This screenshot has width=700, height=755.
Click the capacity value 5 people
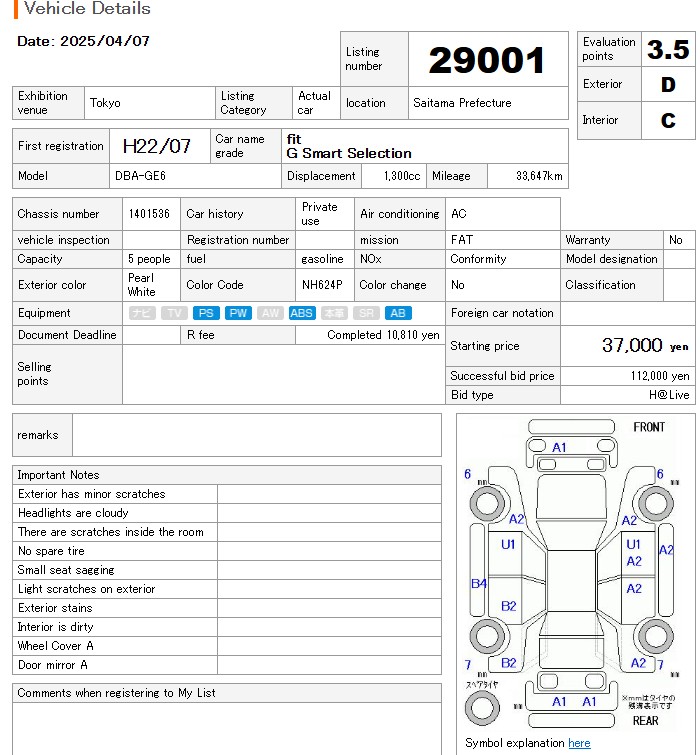pyautogui.click(x=149, y=259)
